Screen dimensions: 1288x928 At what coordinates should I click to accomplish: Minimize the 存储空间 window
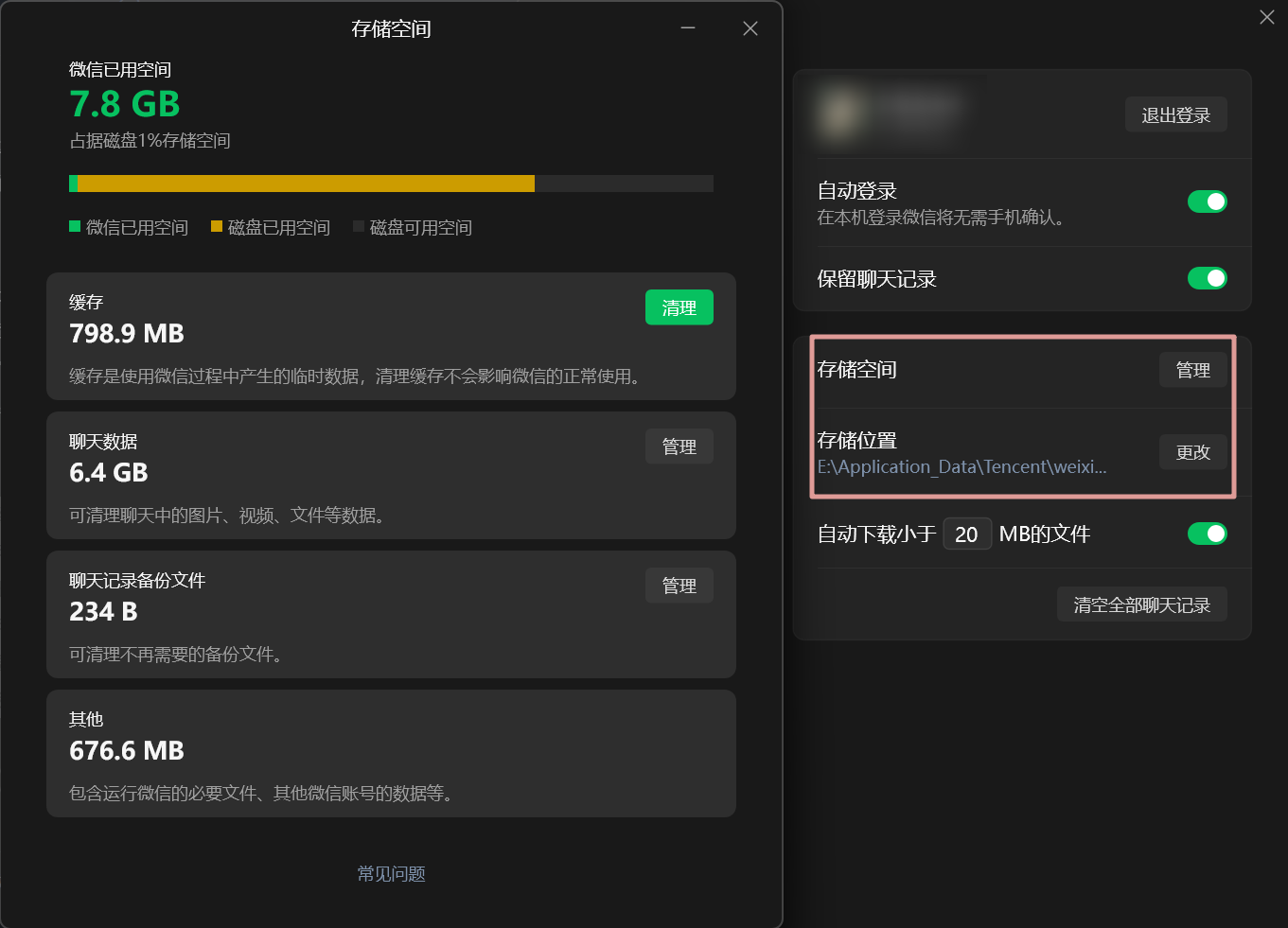coord(688,28)
